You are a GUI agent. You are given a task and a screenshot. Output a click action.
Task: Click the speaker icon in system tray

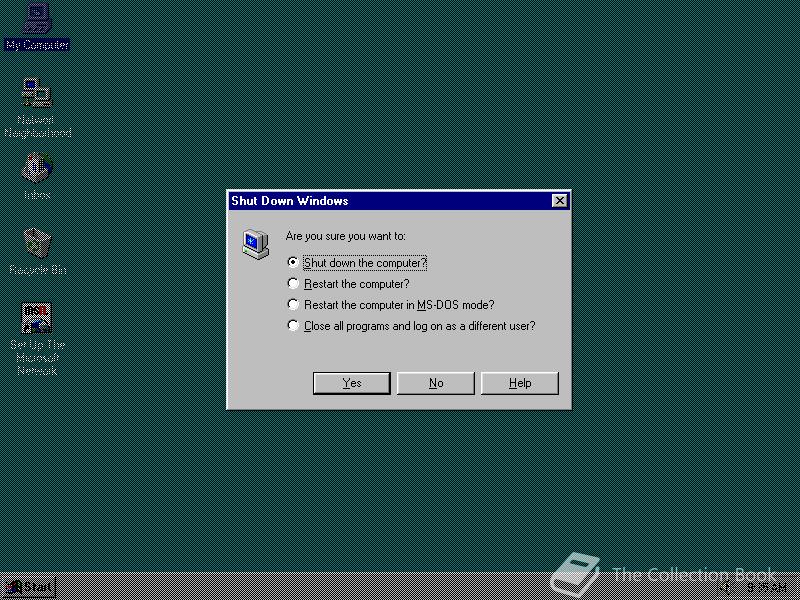click(x=726, y=587)
